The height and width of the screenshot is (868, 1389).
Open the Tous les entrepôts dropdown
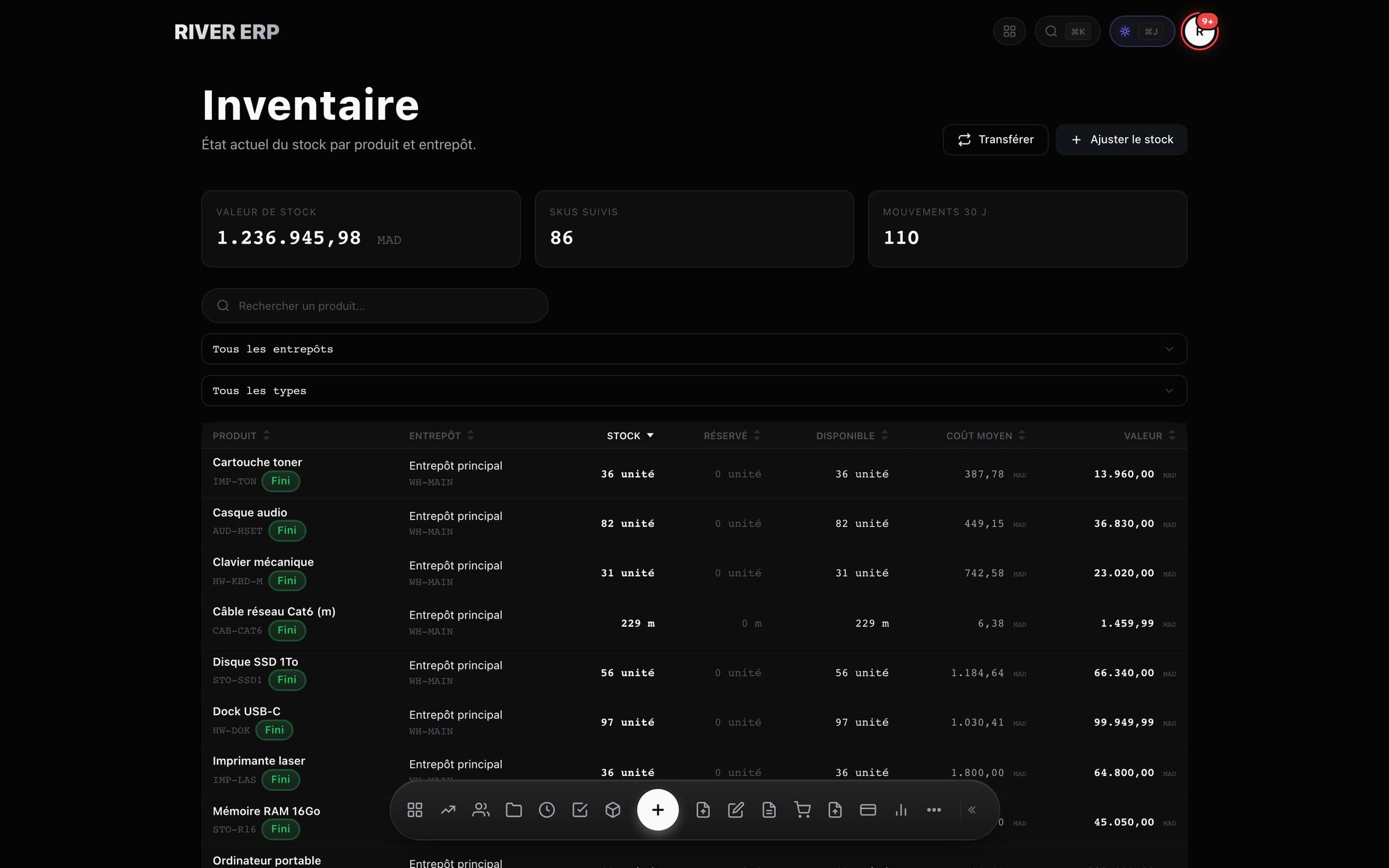pyautogui.click(x=694, y=349)
